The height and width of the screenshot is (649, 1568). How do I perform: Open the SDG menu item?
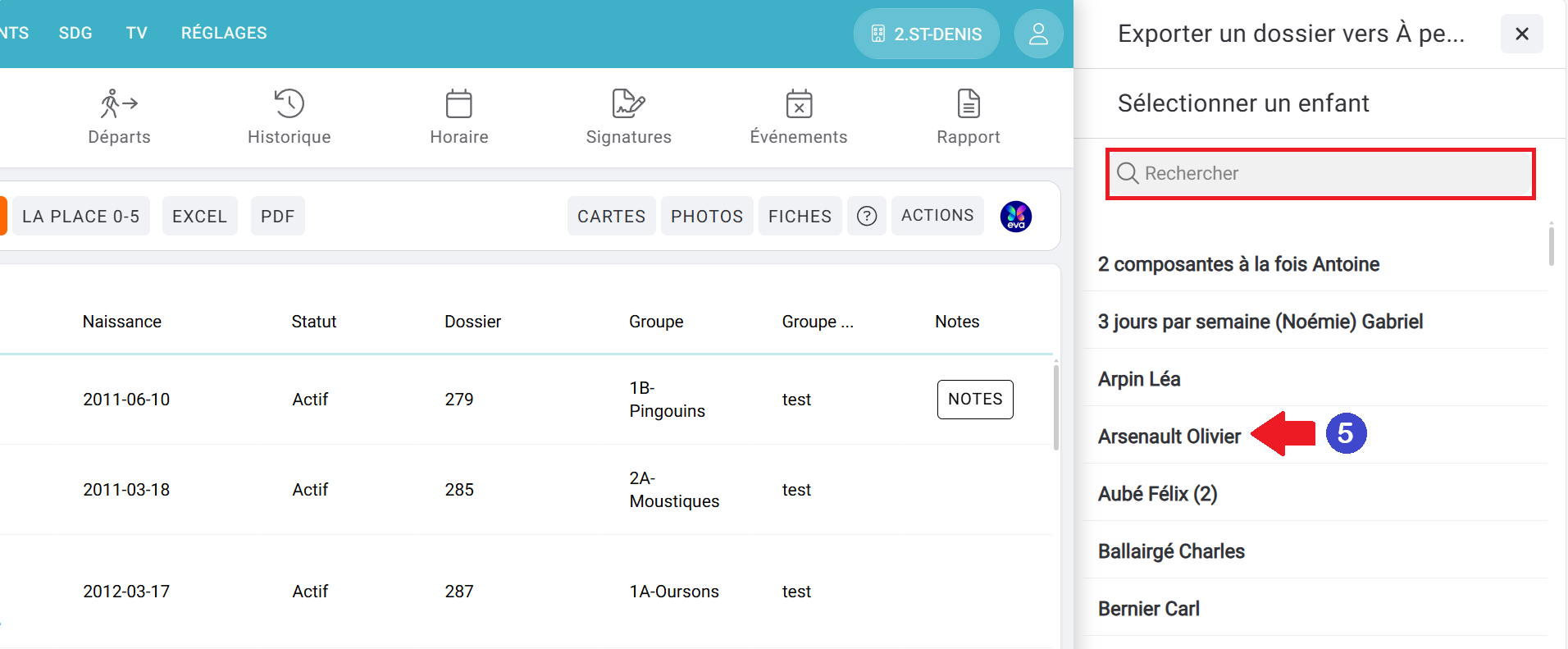click(x=75, y=33)
